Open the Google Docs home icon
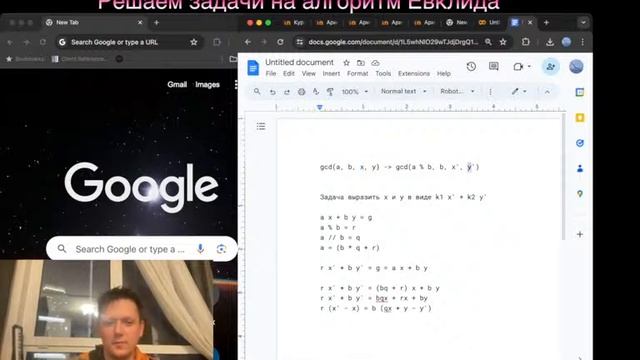 (x=253, y=68)
